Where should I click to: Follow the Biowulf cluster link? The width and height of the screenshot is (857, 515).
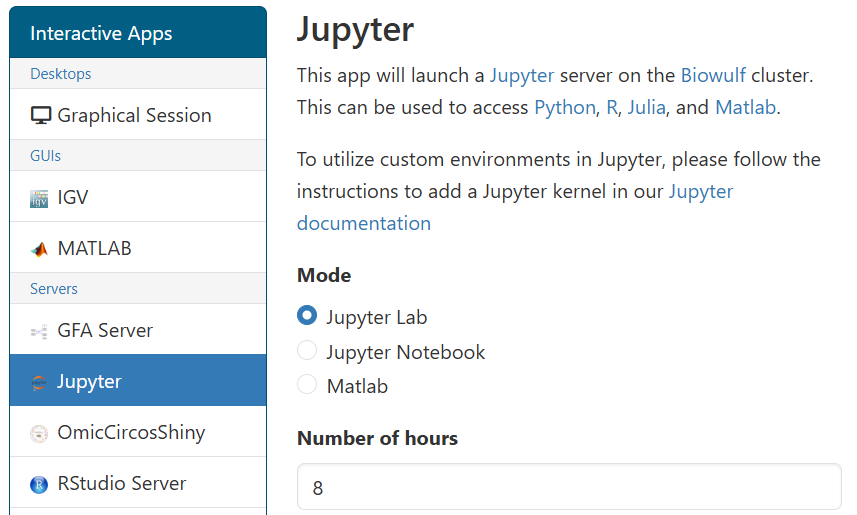coord(713,76)
